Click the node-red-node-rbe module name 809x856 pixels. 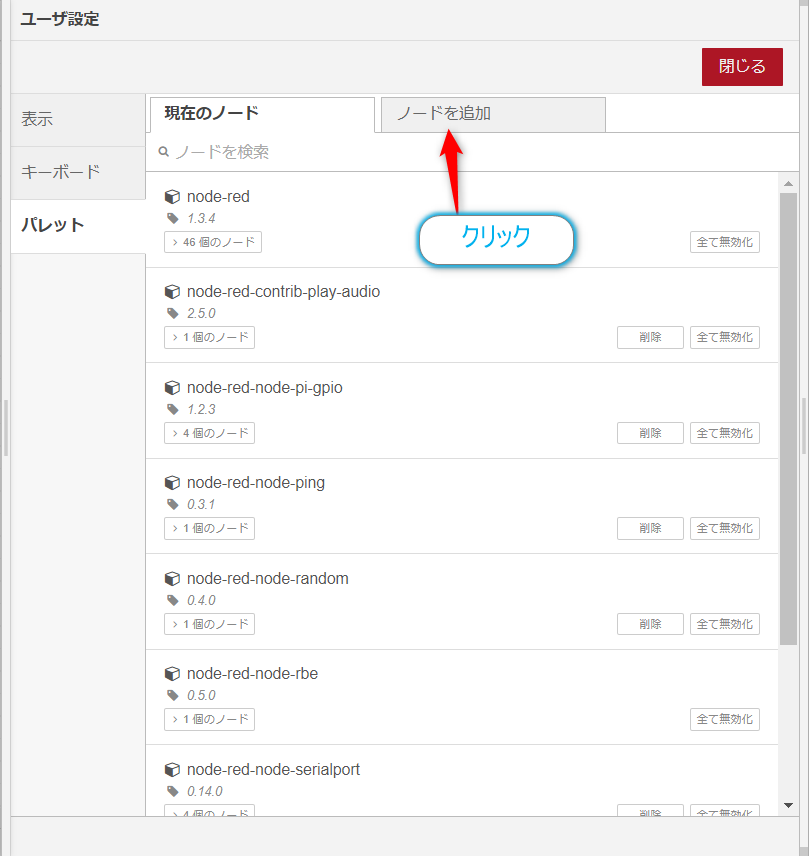coord(252,674)
